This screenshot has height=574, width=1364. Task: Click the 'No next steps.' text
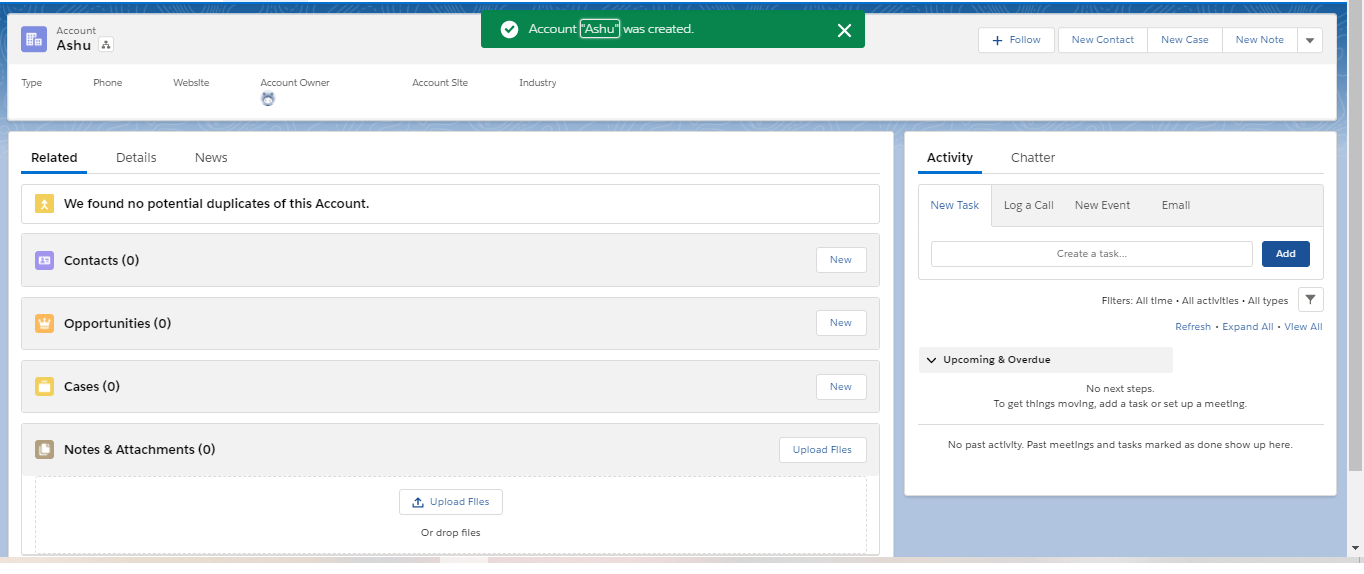1120,389
